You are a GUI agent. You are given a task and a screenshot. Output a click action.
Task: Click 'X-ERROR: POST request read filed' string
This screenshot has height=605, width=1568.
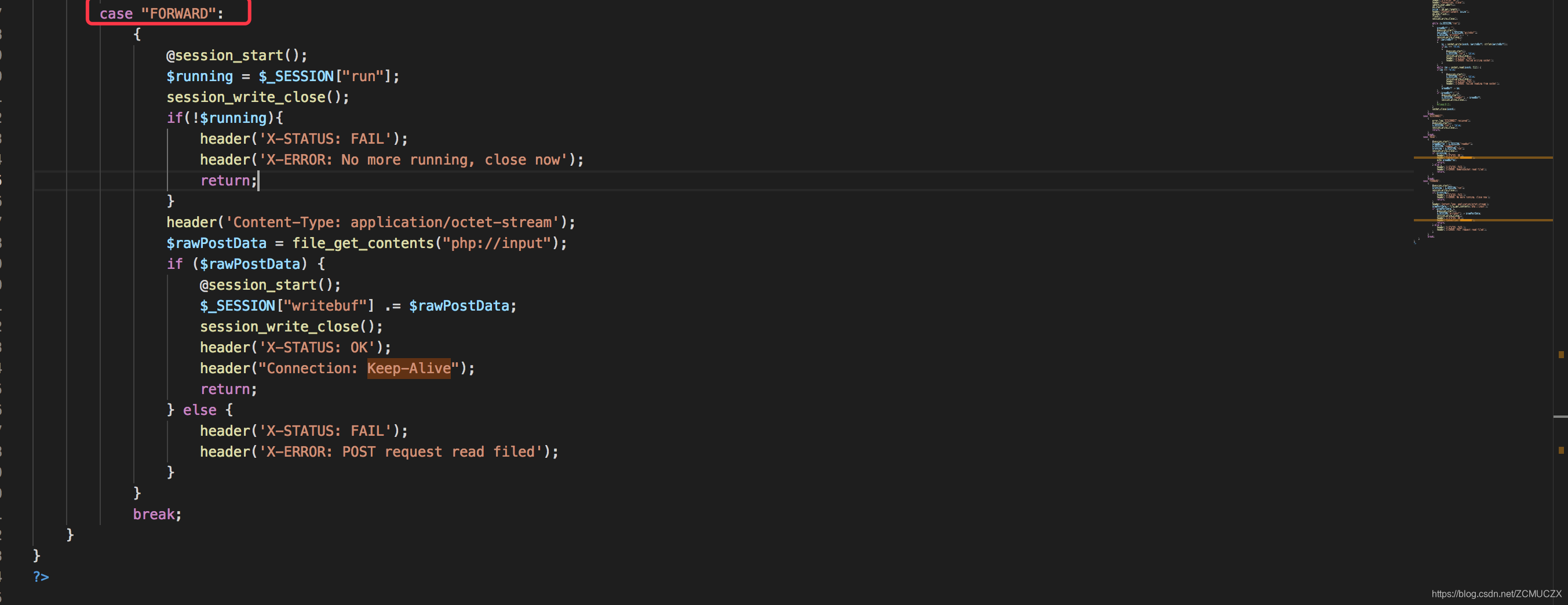[400, 451]
